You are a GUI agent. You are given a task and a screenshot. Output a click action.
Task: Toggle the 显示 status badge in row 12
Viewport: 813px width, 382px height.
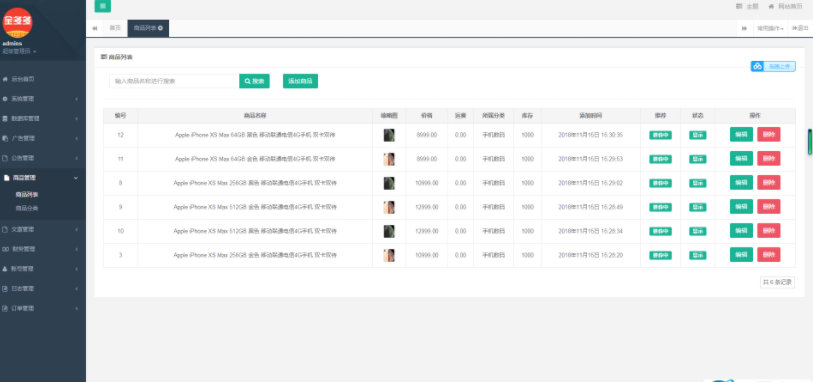(697, 135)
